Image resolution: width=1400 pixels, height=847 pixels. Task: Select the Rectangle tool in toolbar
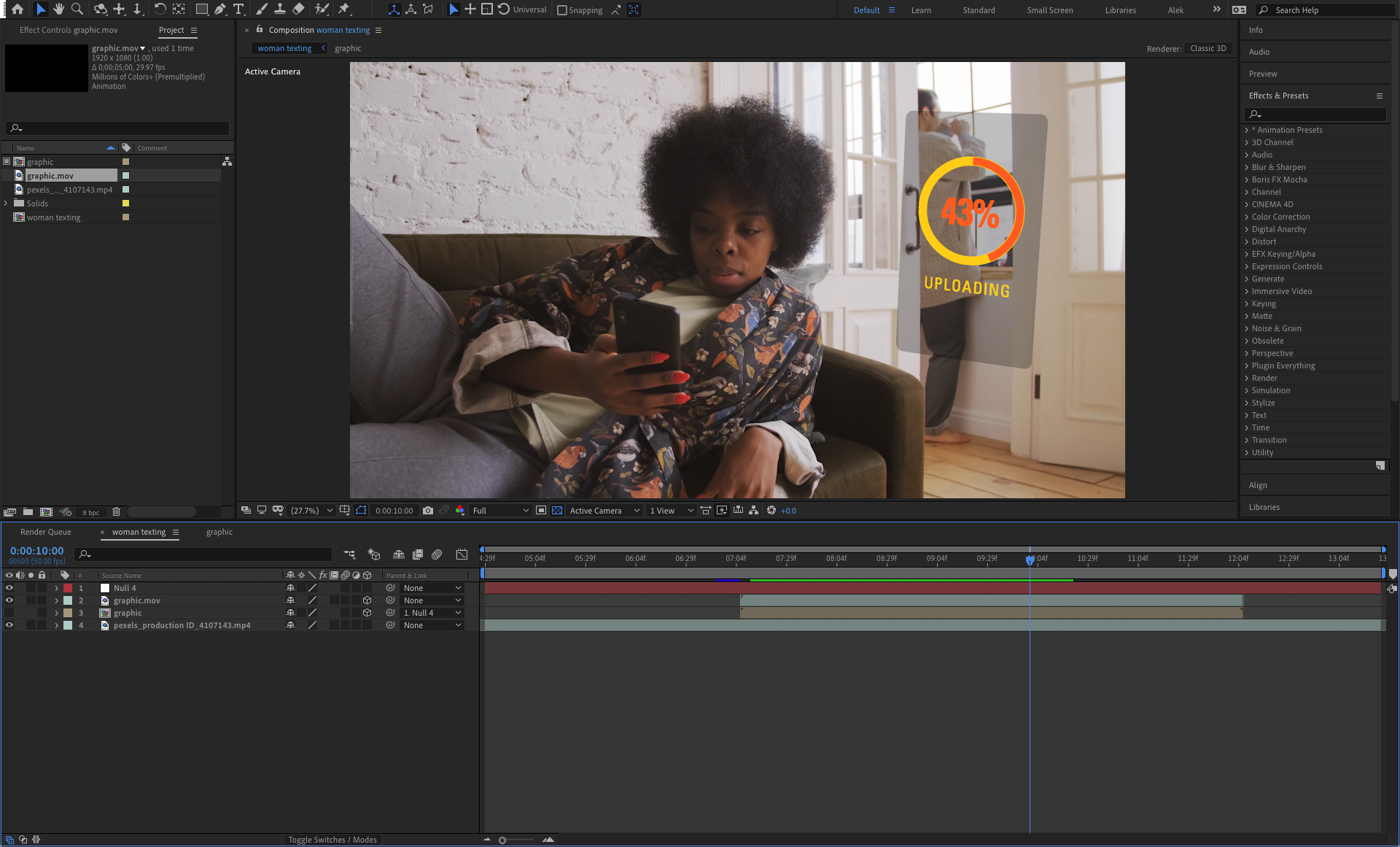click(x=200, y=9)
